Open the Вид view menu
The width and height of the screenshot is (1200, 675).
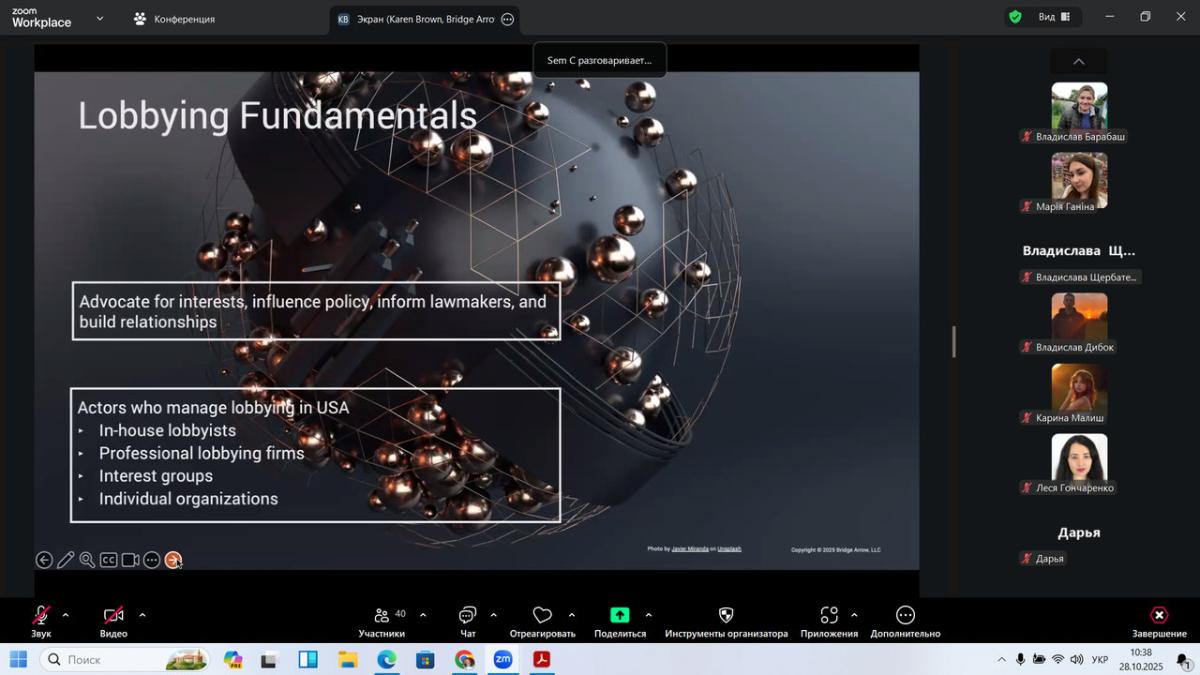(x=1053, y=17)
